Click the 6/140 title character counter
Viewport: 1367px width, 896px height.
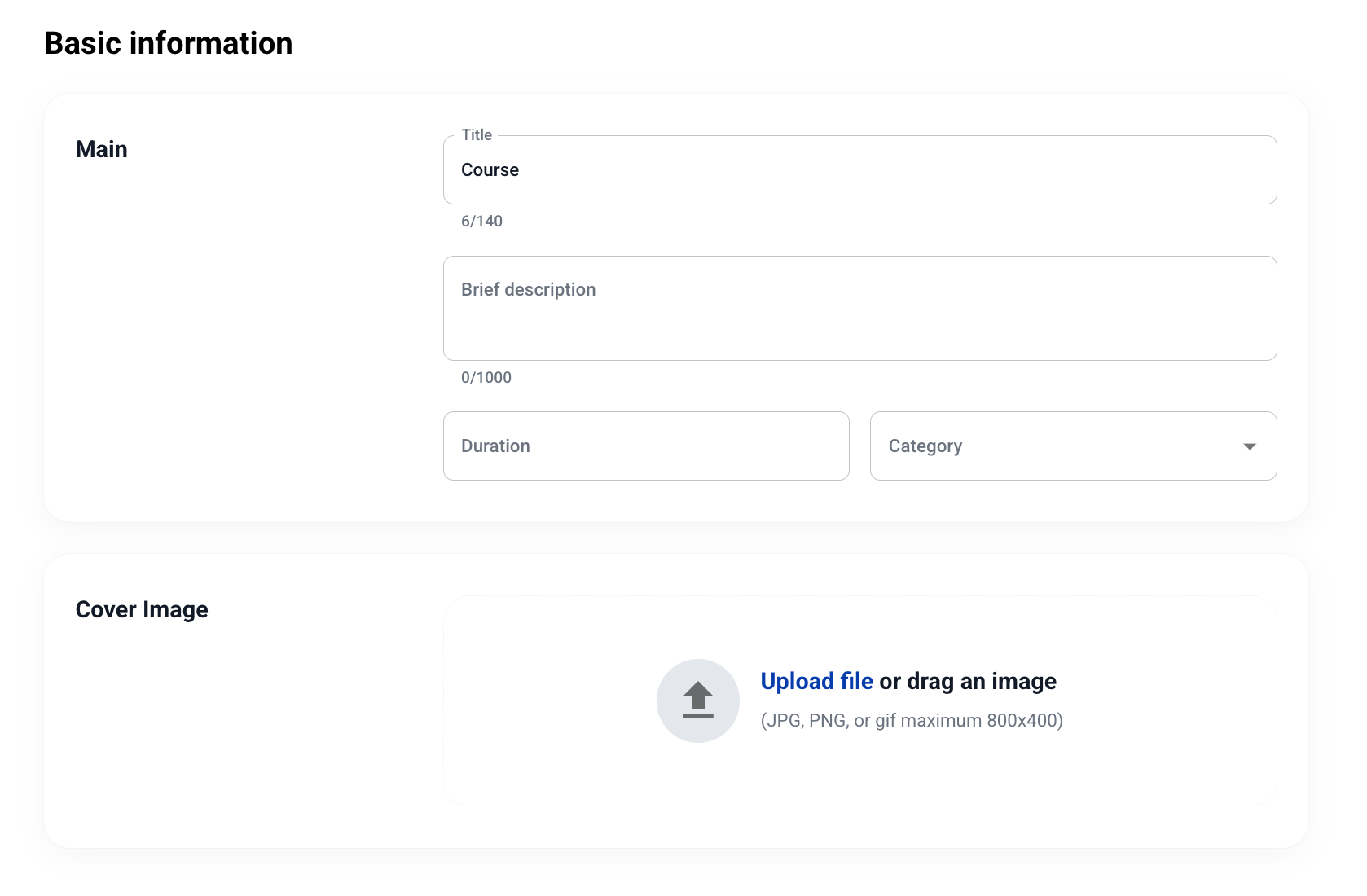(x=481, y=222)
